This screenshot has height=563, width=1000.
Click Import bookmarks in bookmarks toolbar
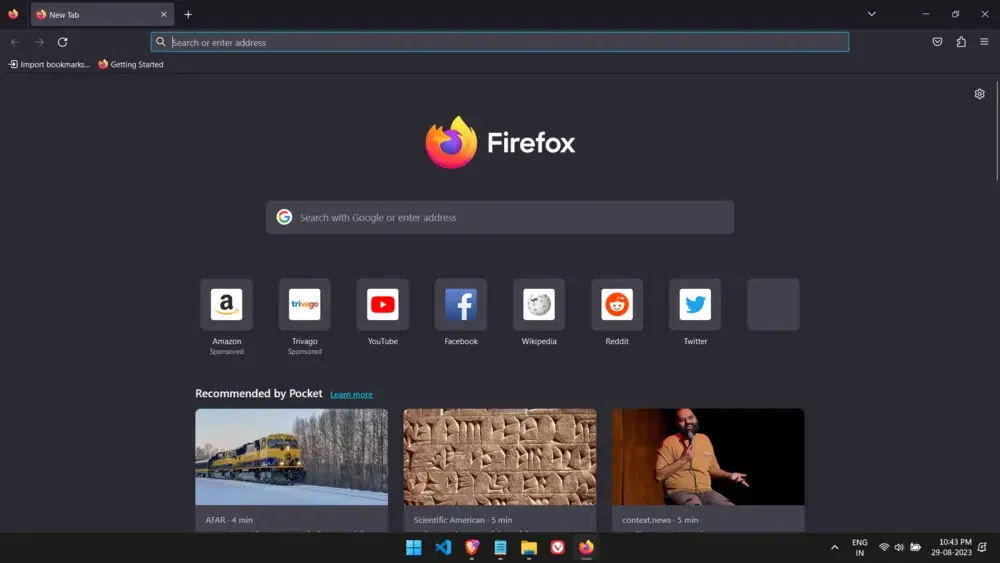point(49,64)
